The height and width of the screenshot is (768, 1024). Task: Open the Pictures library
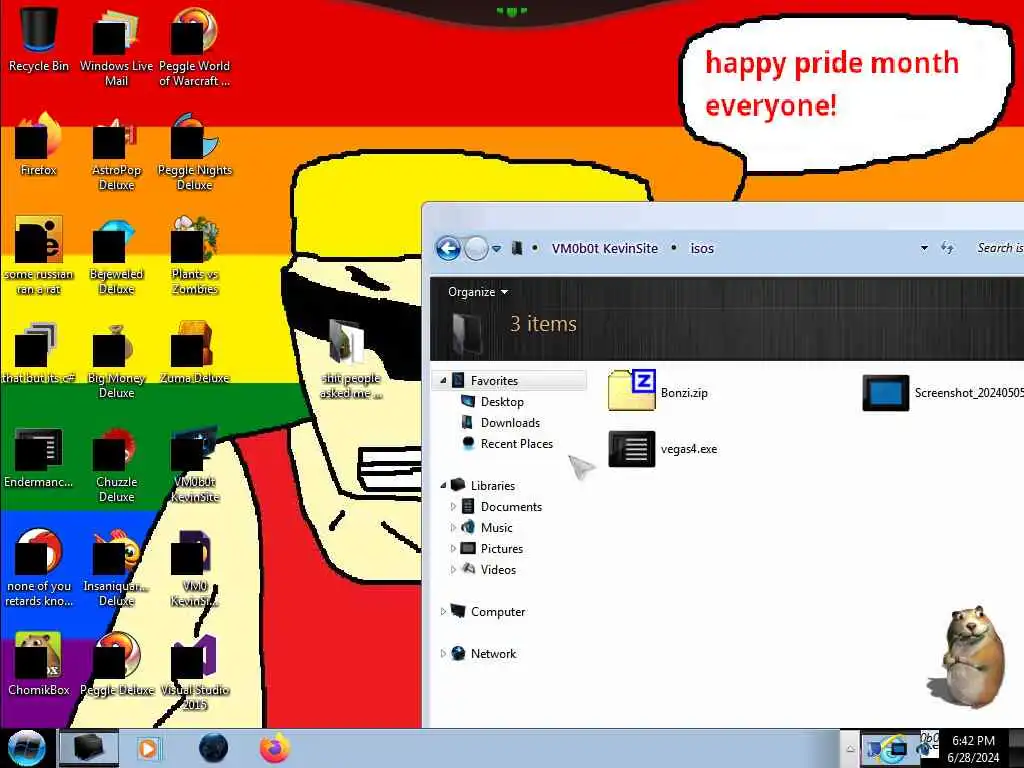click(502, 549)
